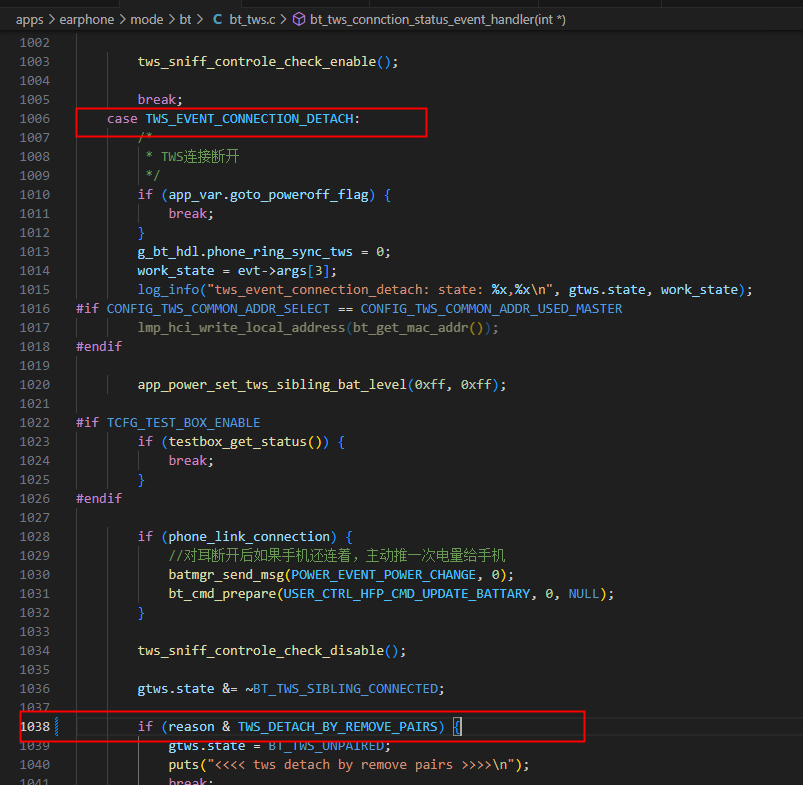Click tws_sniff_controle_check_disable function call
The height and width of the screenshot is (785, 803).
click(261, 651)
